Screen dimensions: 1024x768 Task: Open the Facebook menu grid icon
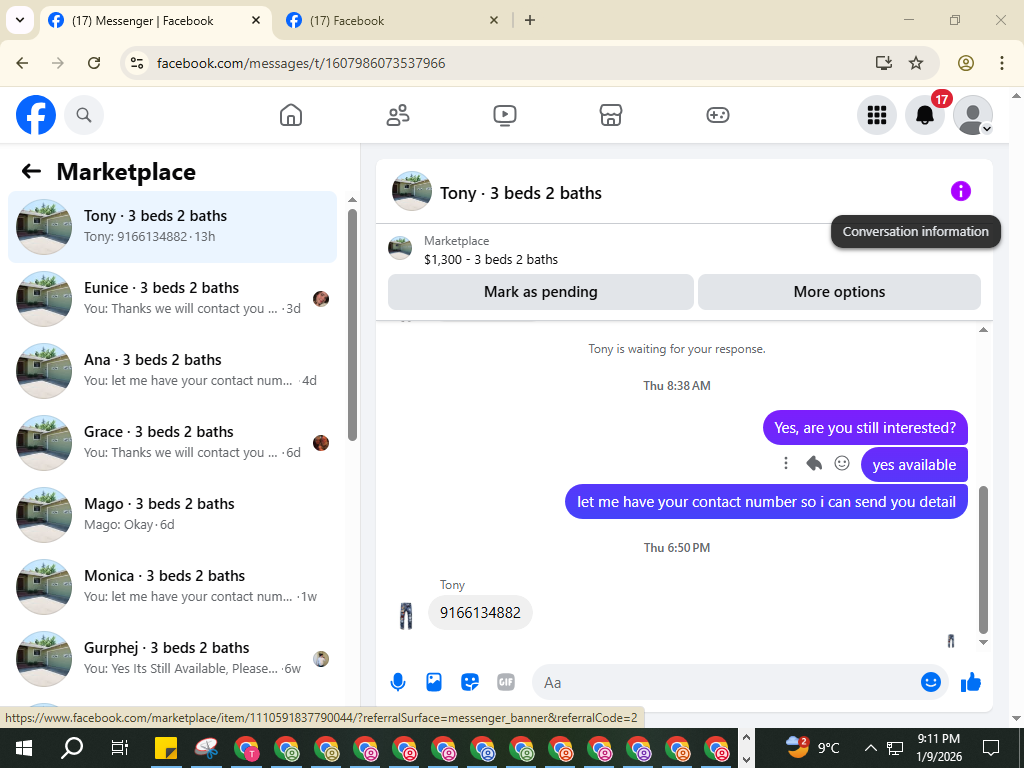(x=876, y=115)
